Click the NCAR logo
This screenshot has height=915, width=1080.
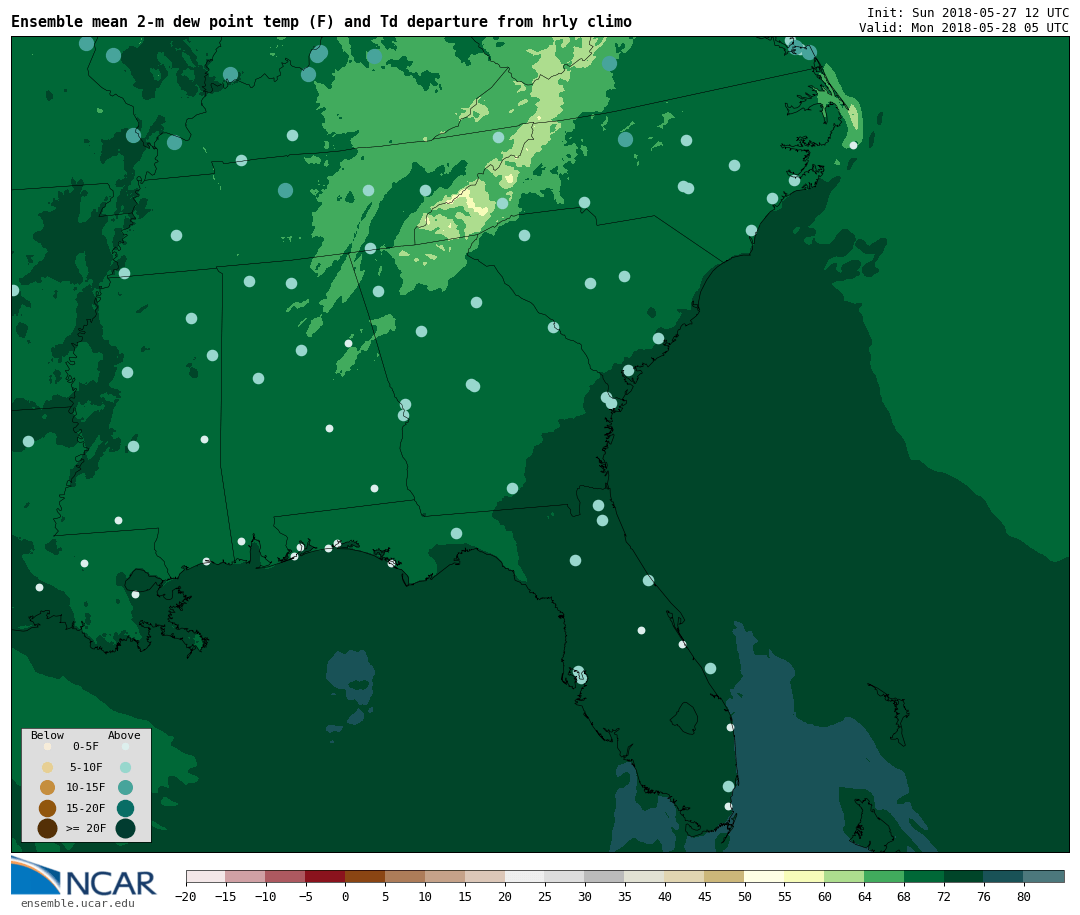(x=83, y=877)
